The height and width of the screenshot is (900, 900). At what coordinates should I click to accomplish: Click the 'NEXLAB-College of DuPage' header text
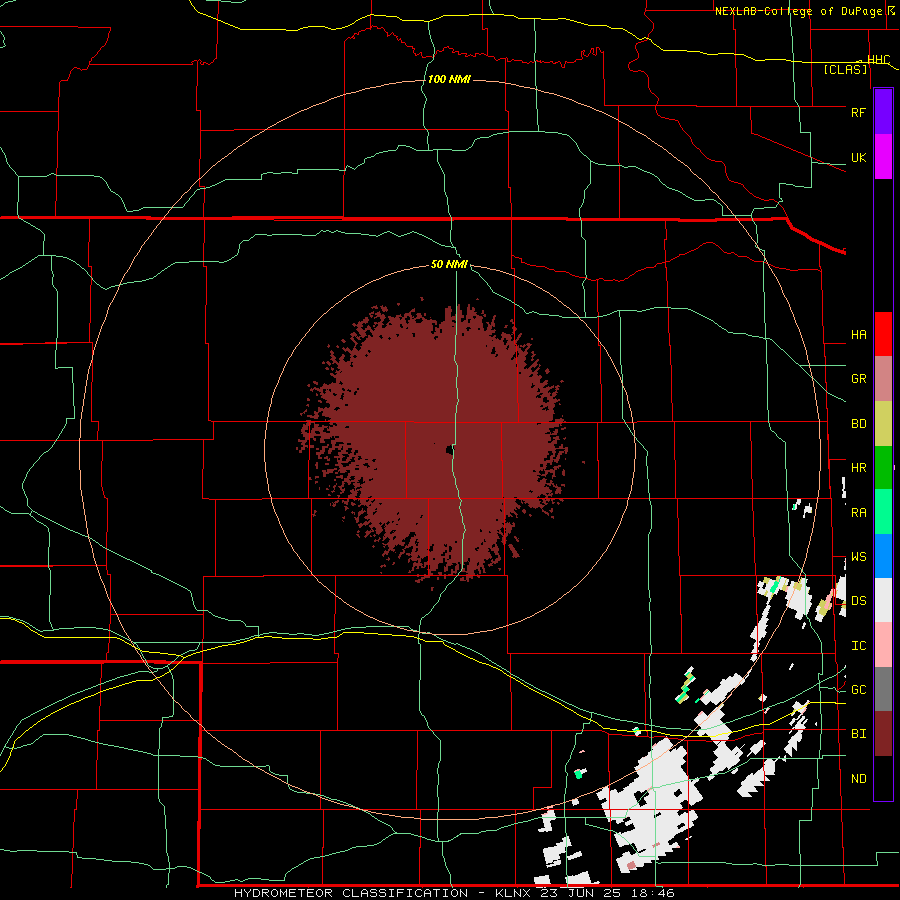pyautogui.click(x=797, y=11)
